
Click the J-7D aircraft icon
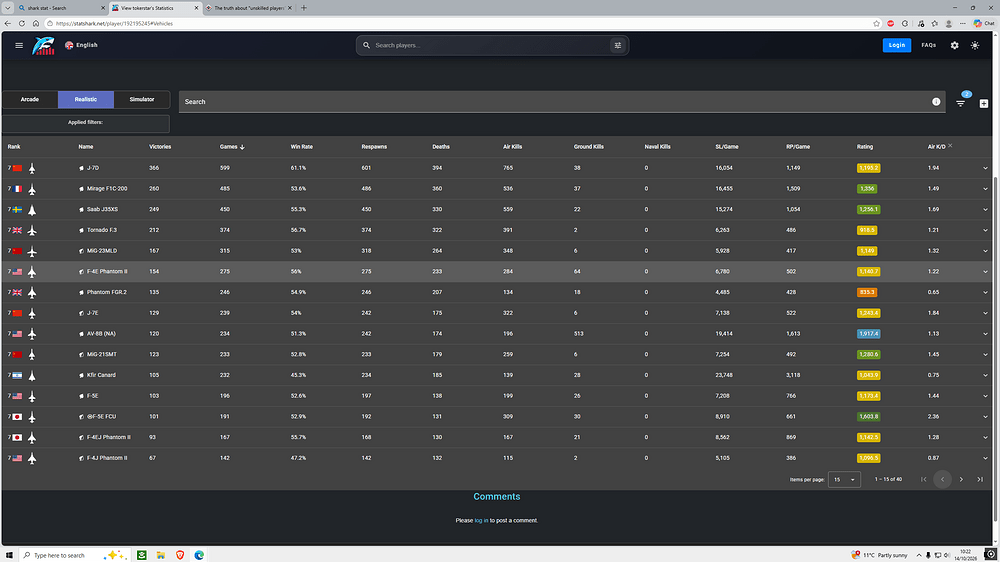32,168
